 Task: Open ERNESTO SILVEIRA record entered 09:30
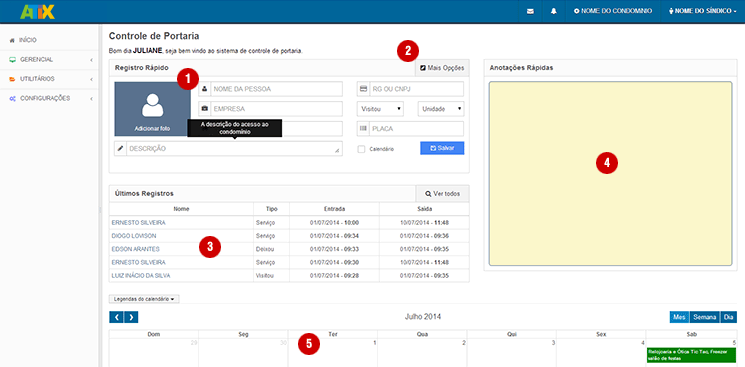click(139, 262)
